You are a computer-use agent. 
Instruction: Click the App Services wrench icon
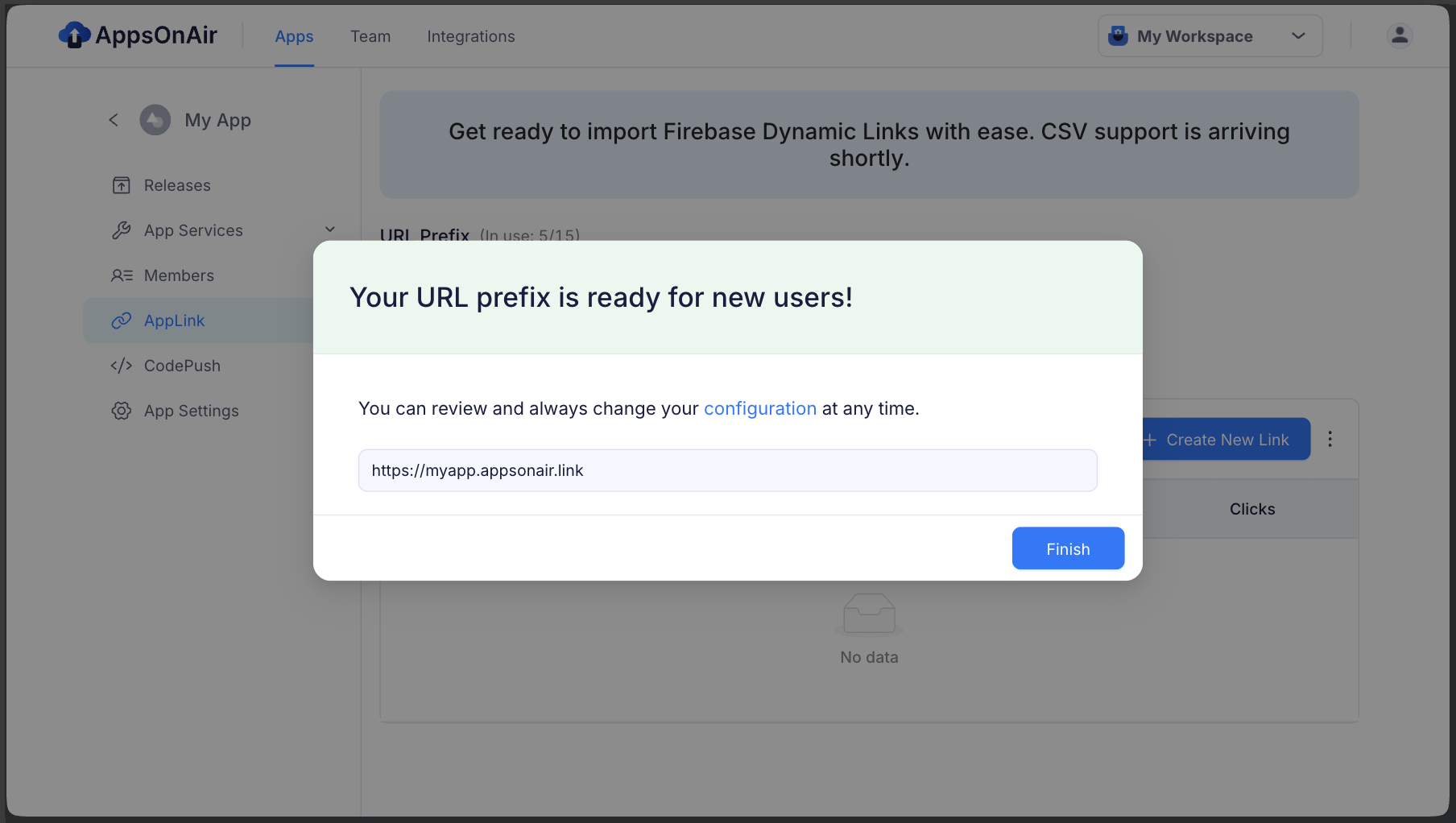click(x=121, y=230)
